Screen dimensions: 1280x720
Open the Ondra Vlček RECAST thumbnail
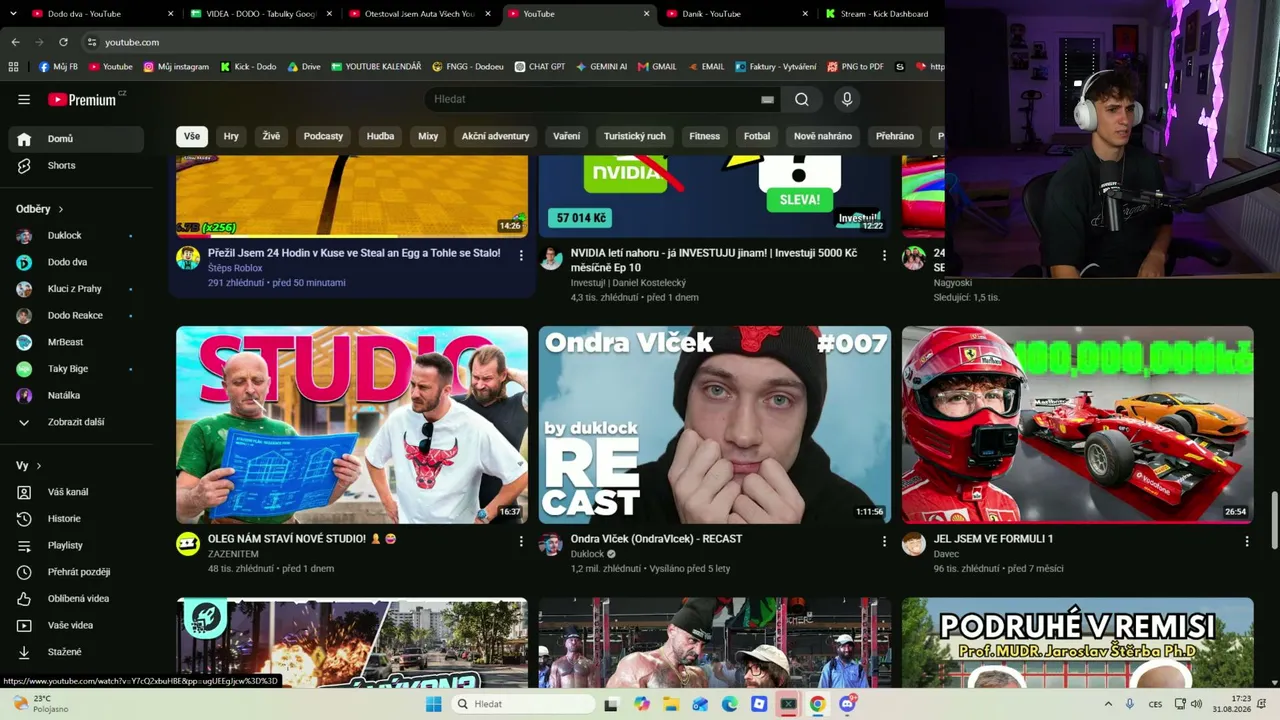(x=715, y=425)
